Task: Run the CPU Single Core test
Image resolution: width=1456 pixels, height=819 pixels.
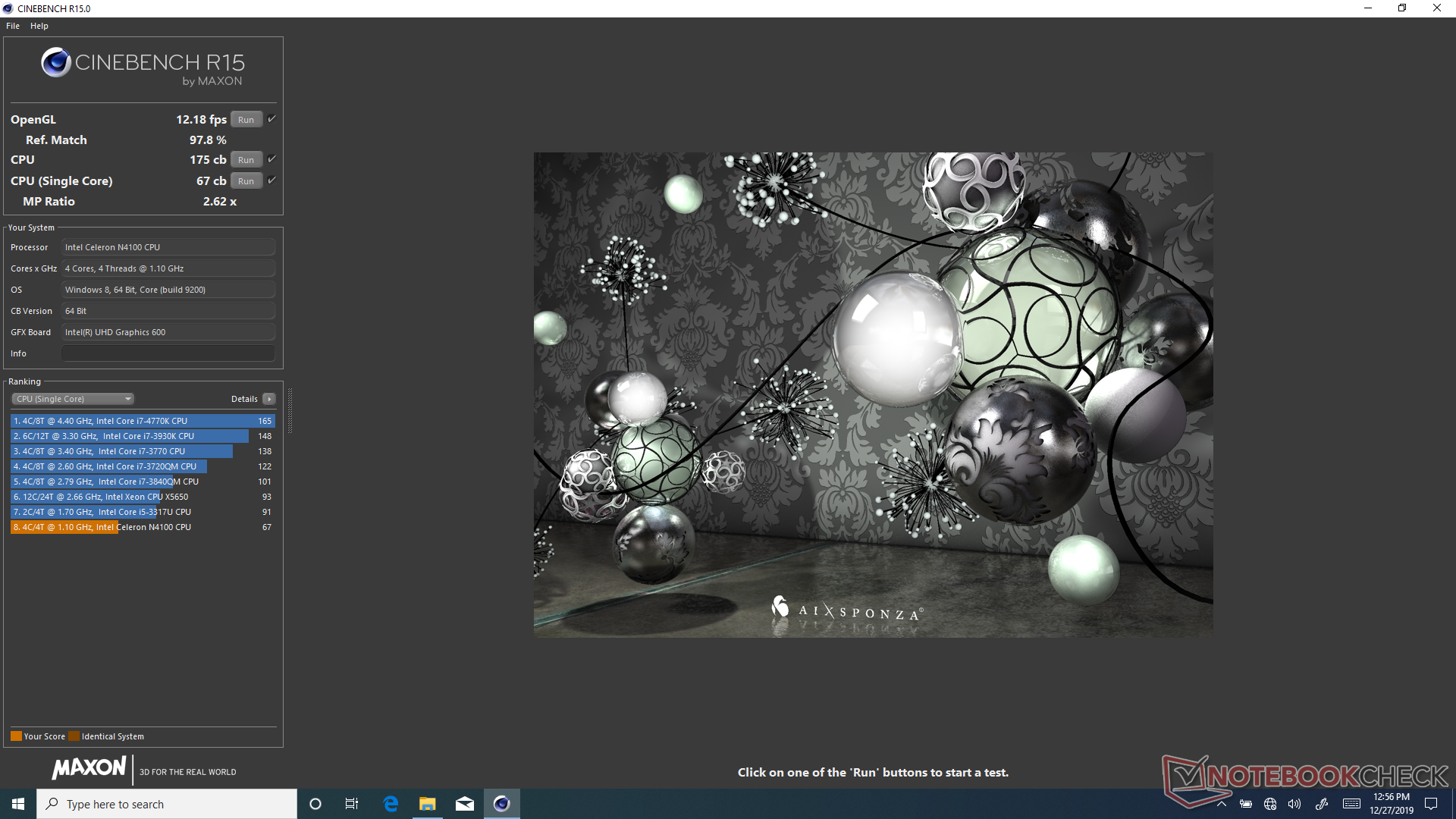Action: click(x=246, y=181)
